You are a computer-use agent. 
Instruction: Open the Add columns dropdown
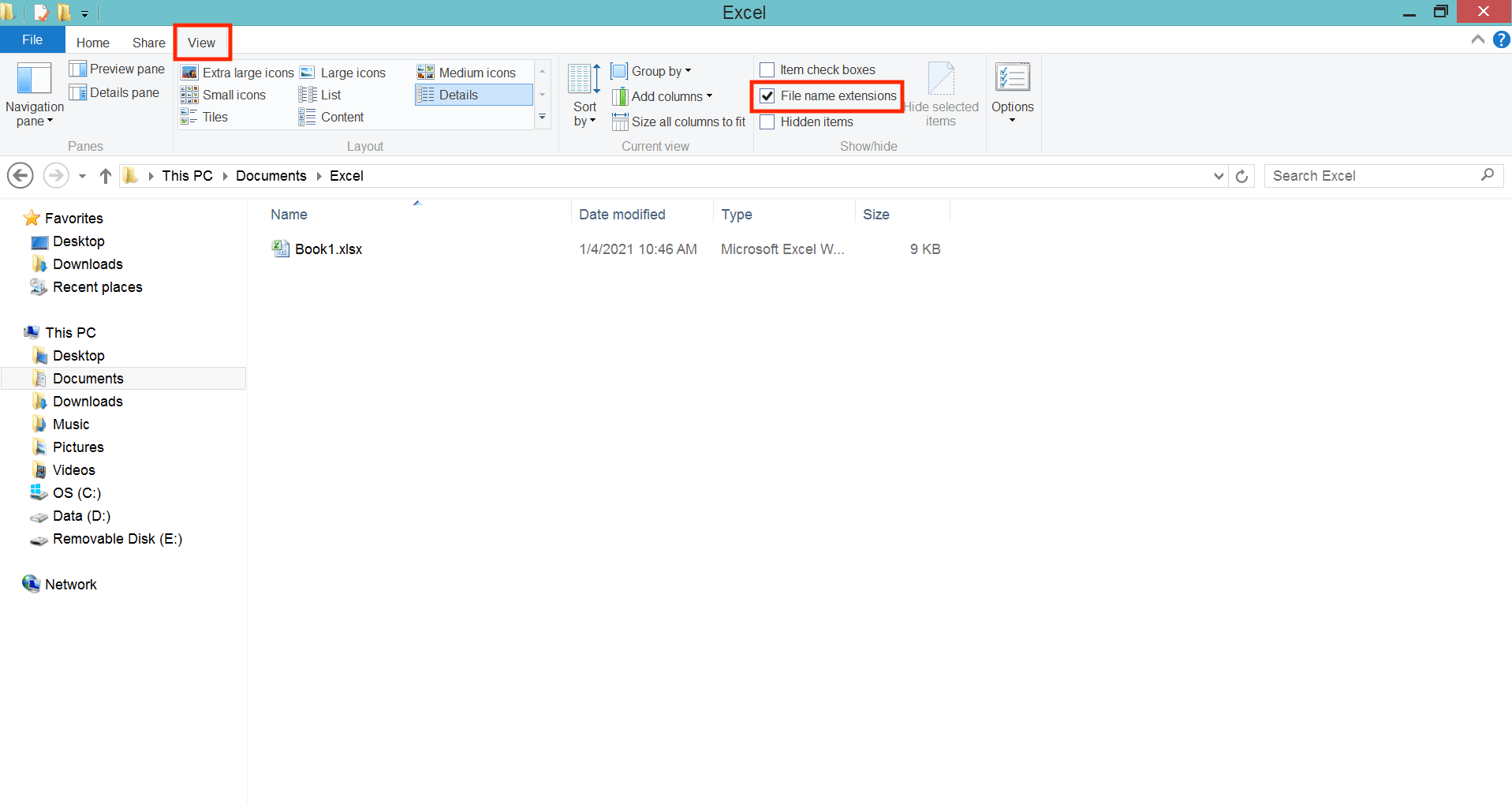[662, 96]
